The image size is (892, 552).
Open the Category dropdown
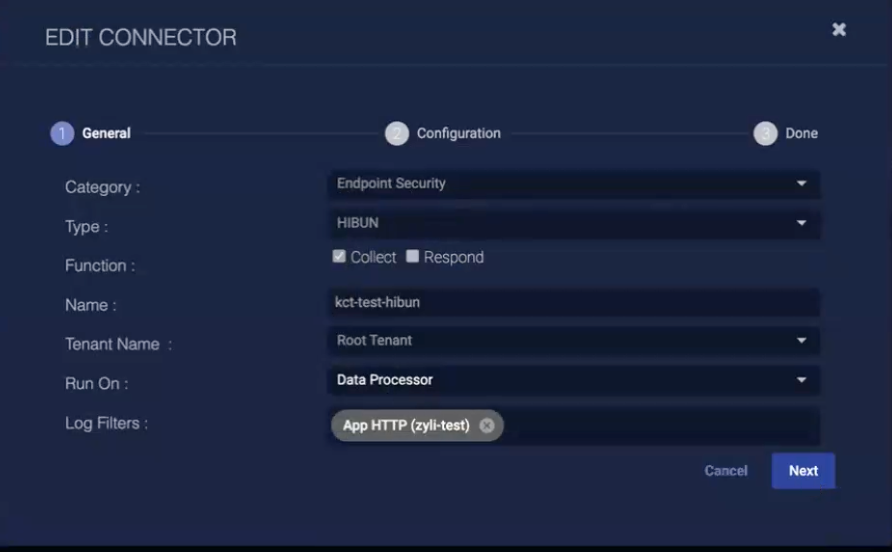[801, 184]
